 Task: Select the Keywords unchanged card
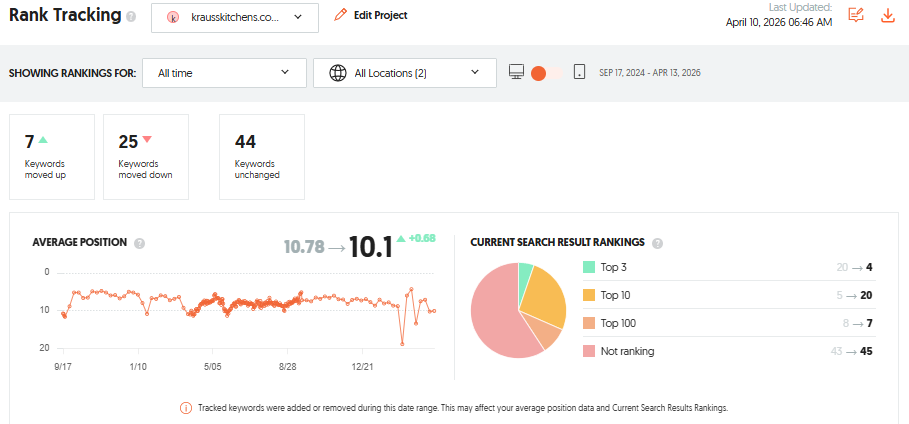(x=261, y=157)
